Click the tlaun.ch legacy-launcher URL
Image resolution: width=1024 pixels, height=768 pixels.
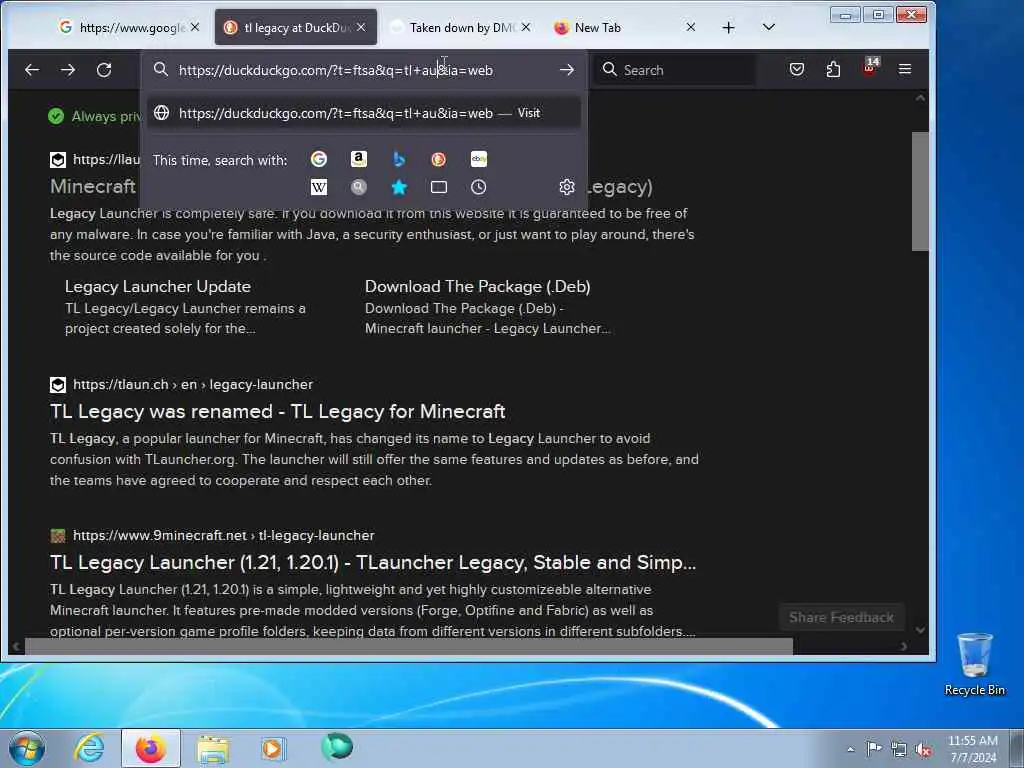tap(193, 385)
